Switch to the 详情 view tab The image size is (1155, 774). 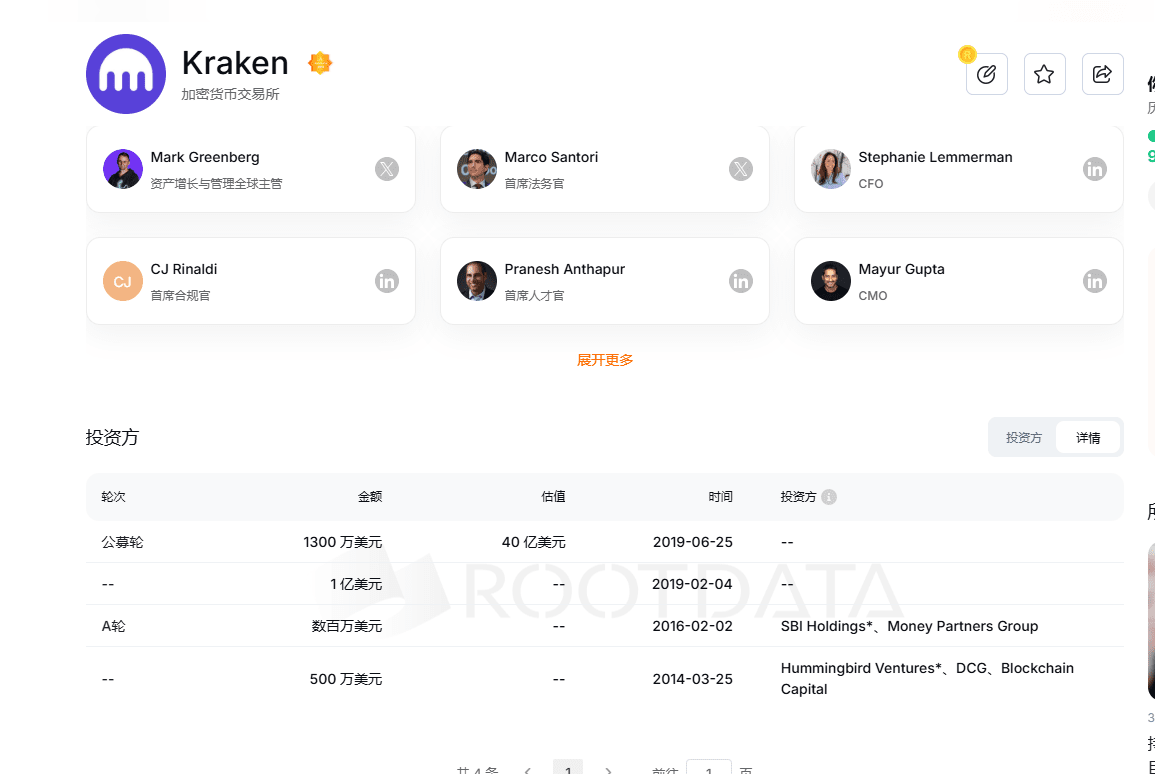(x=1088, y=438)
